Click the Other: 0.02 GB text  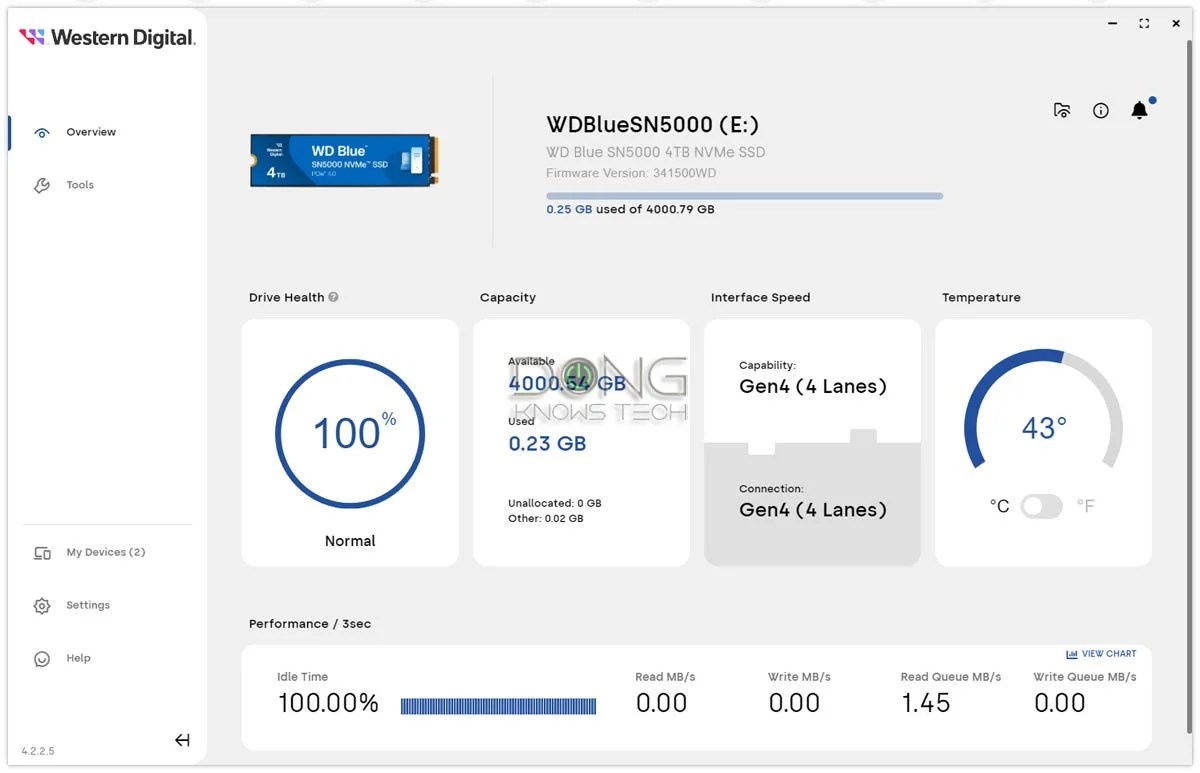pos(546,519)
